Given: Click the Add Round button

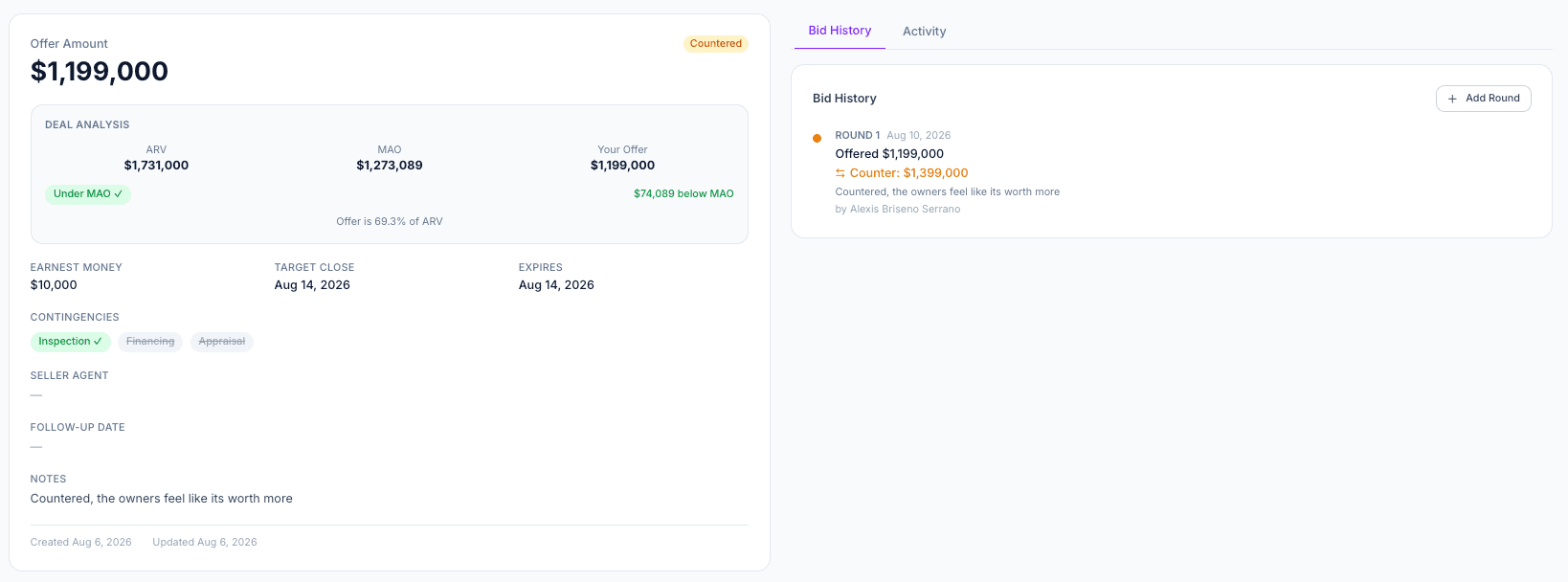Looking at the screenshot, I should tap(1483, 99).
